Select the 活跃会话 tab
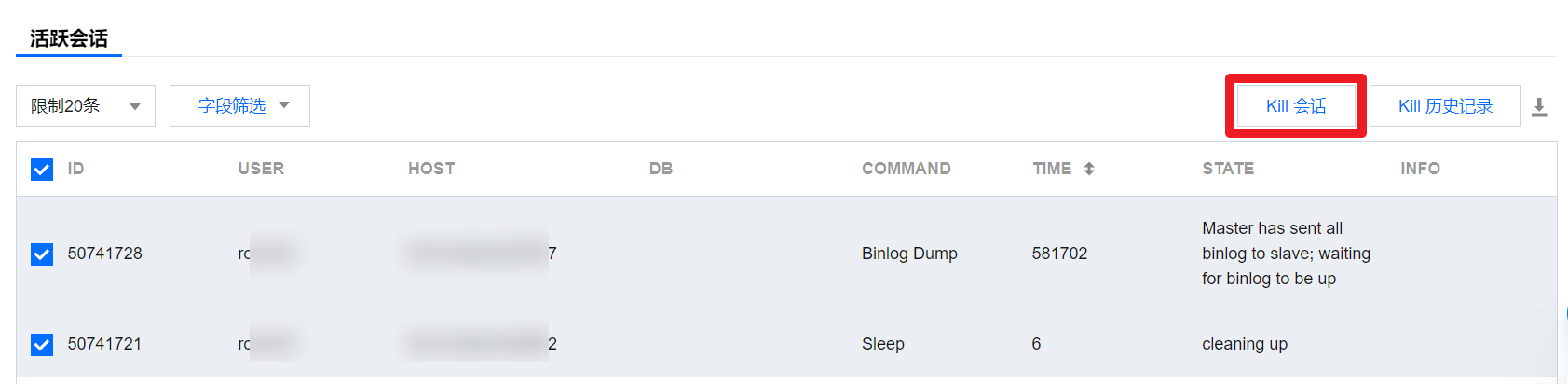This screenshot has height=384, width=1568. [x=69, y=38]
